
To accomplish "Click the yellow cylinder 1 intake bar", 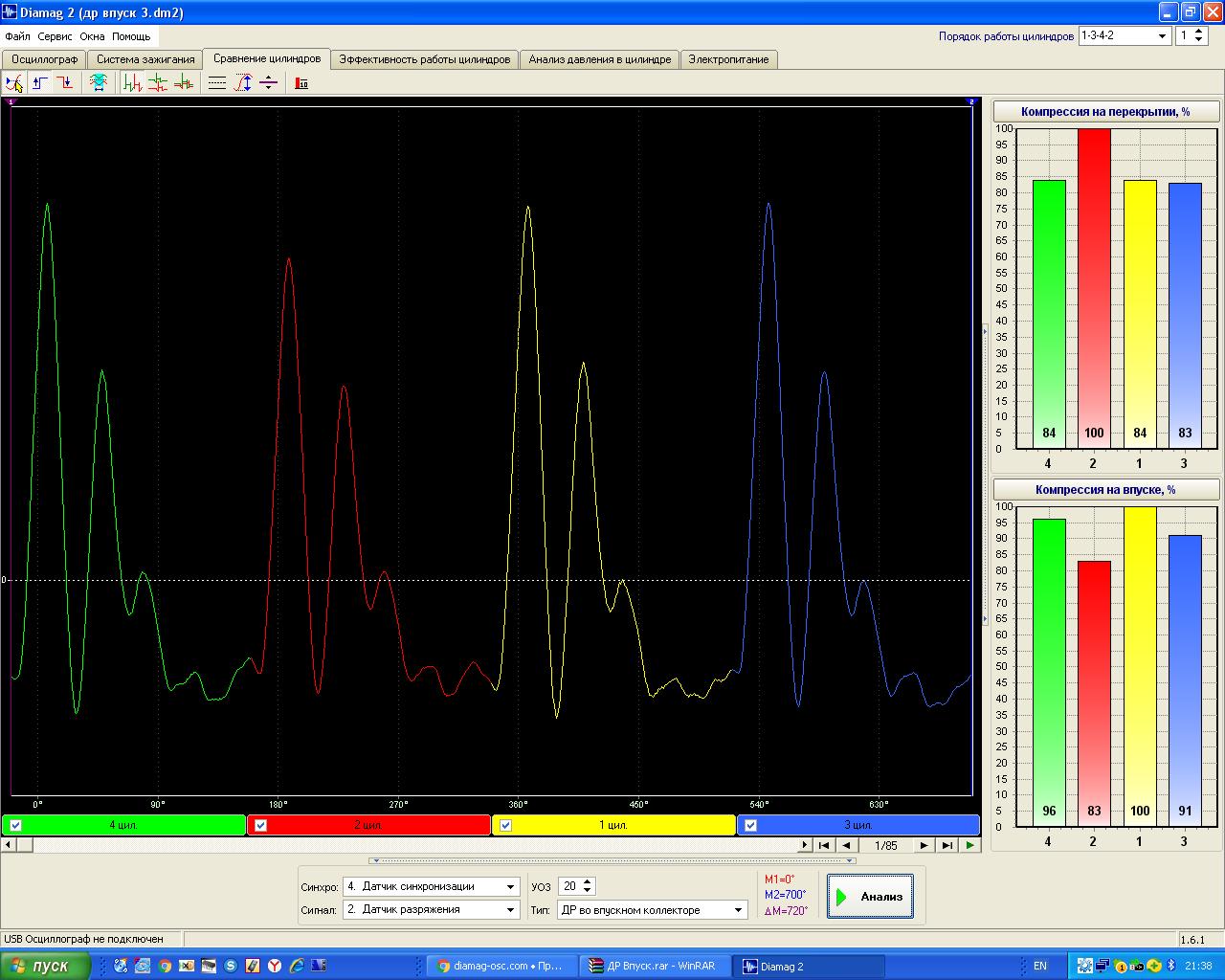I will tap(1139, 666).
